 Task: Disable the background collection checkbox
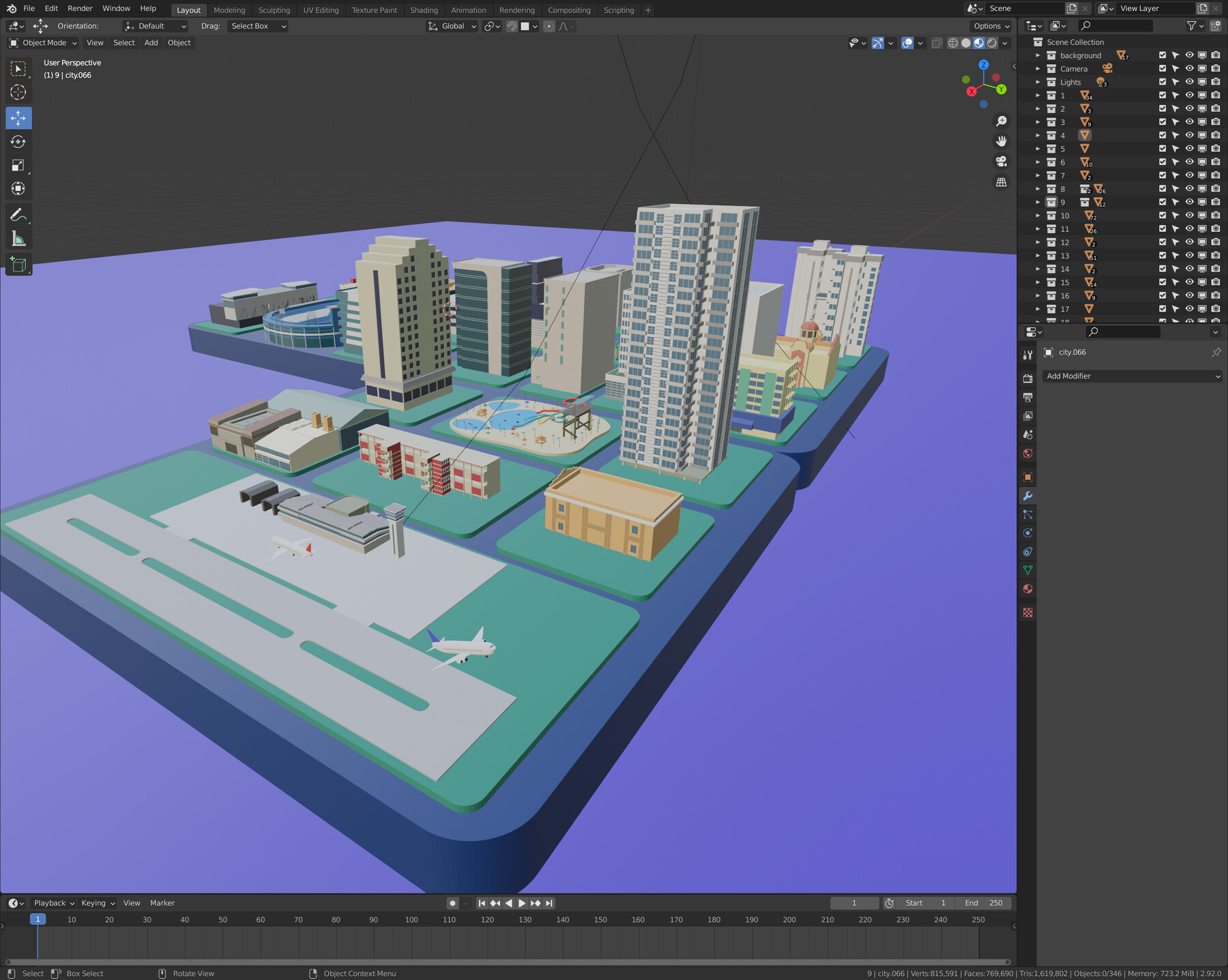1162,55
